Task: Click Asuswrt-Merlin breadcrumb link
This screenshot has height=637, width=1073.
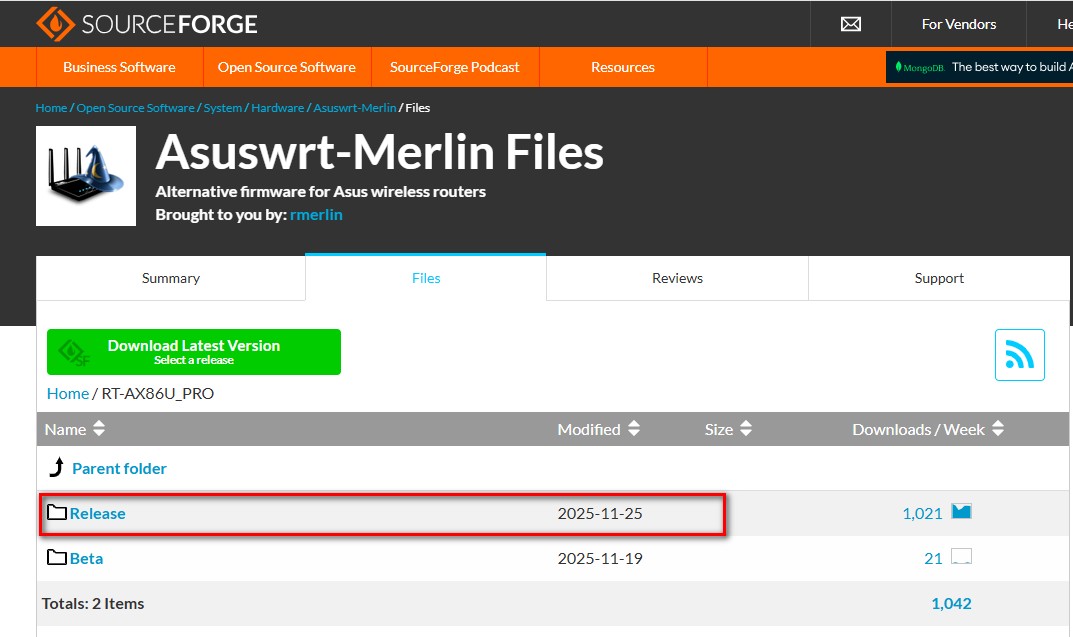Action: (x=354, y=107)
